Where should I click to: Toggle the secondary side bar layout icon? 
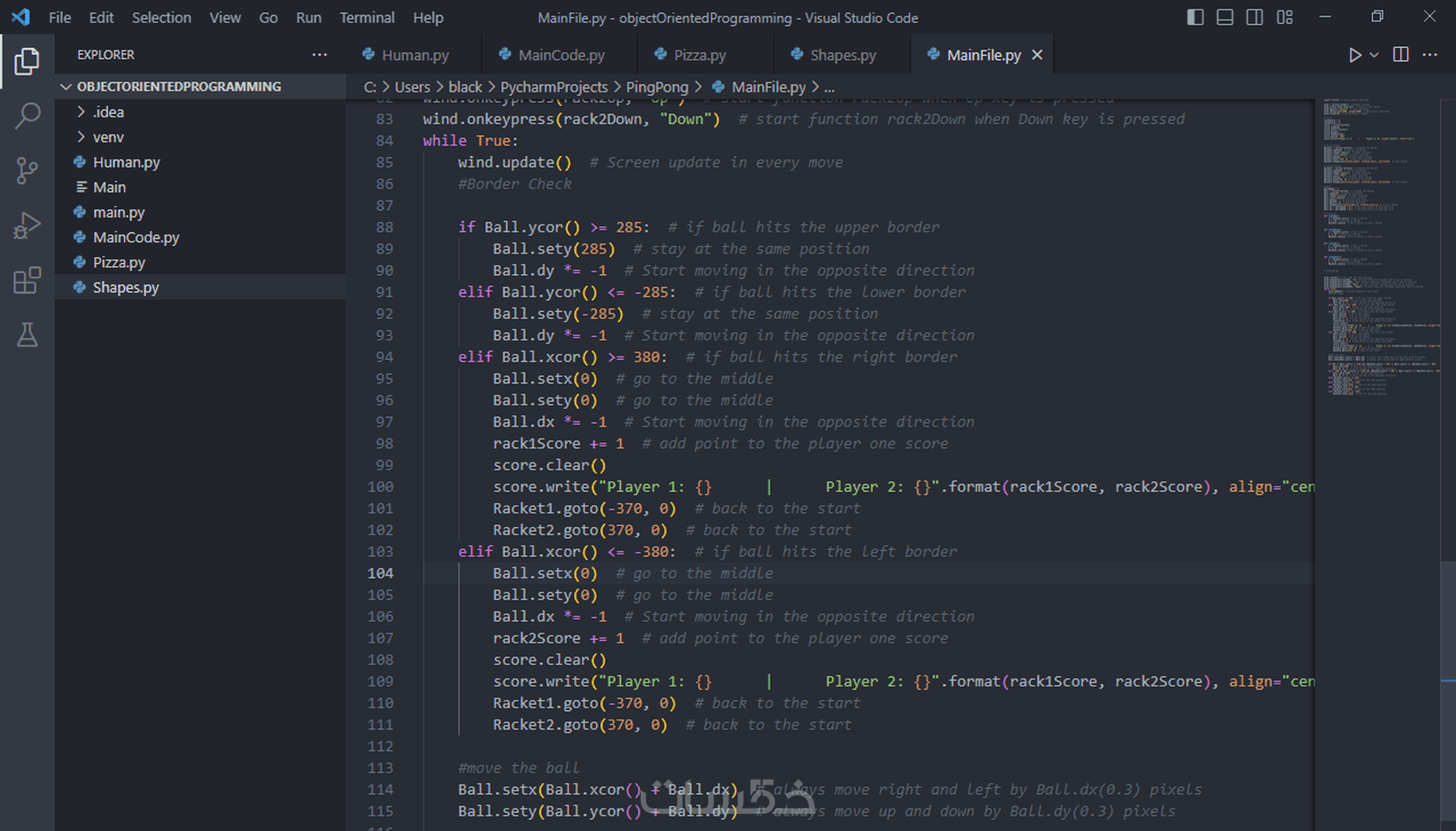coord(1255,17)
